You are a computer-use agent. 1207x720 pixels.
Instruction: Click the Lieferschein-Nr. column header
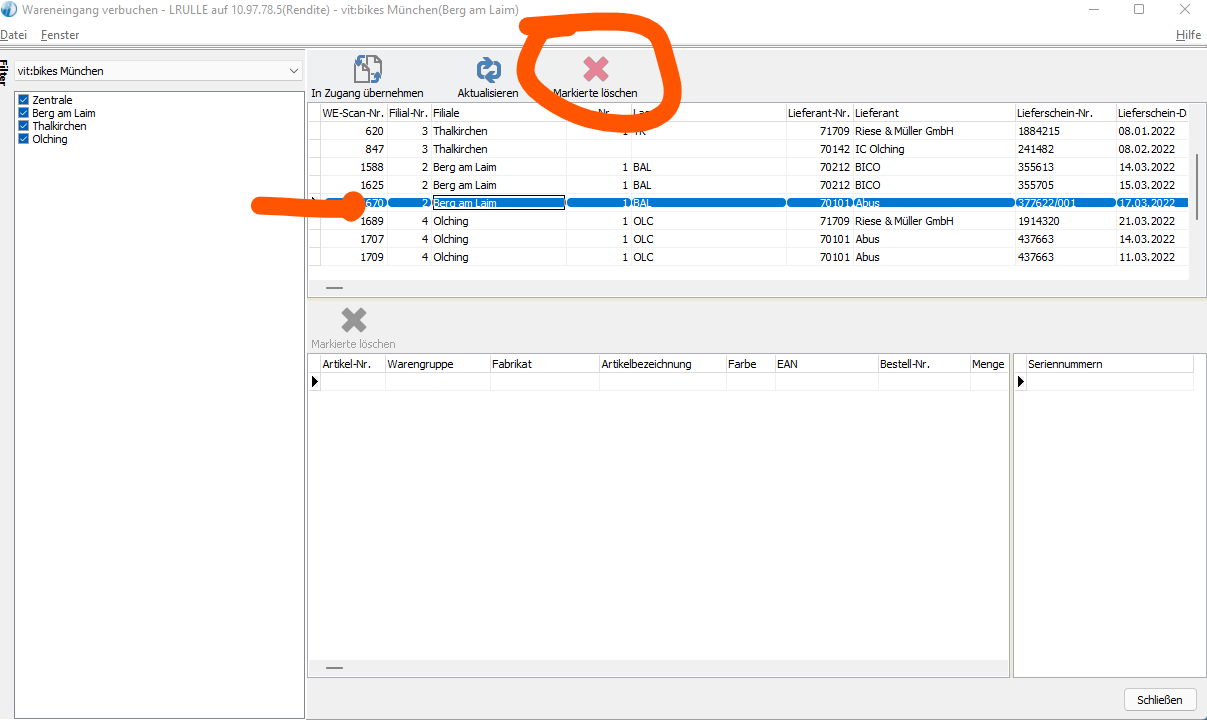pos(1065,113)
